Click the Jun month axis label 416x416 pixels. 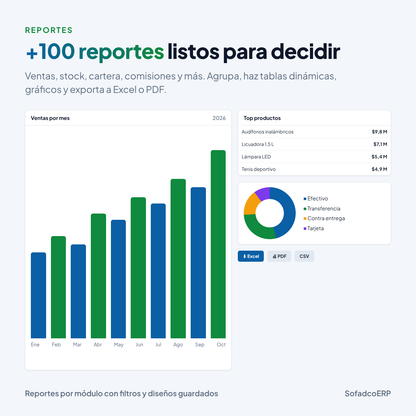pyautogui.click(x=139, y=344)
